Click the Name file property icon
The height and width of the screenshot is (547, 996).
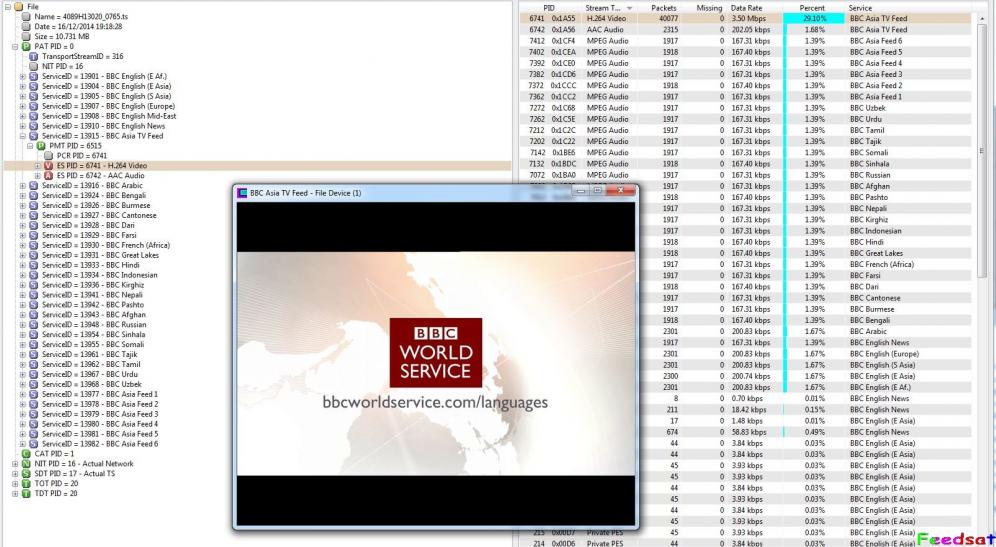26,17
